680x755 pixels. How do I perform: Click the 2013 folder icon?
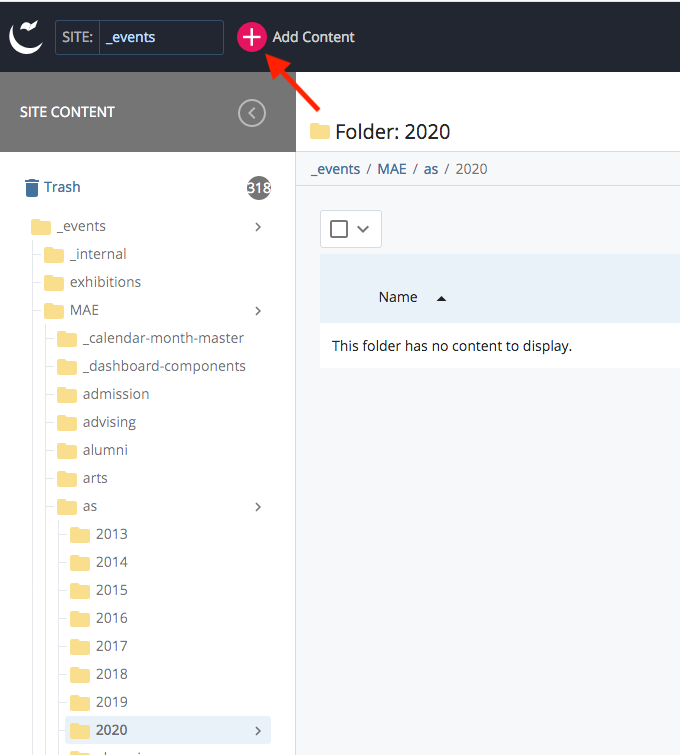tap(80, 534)
